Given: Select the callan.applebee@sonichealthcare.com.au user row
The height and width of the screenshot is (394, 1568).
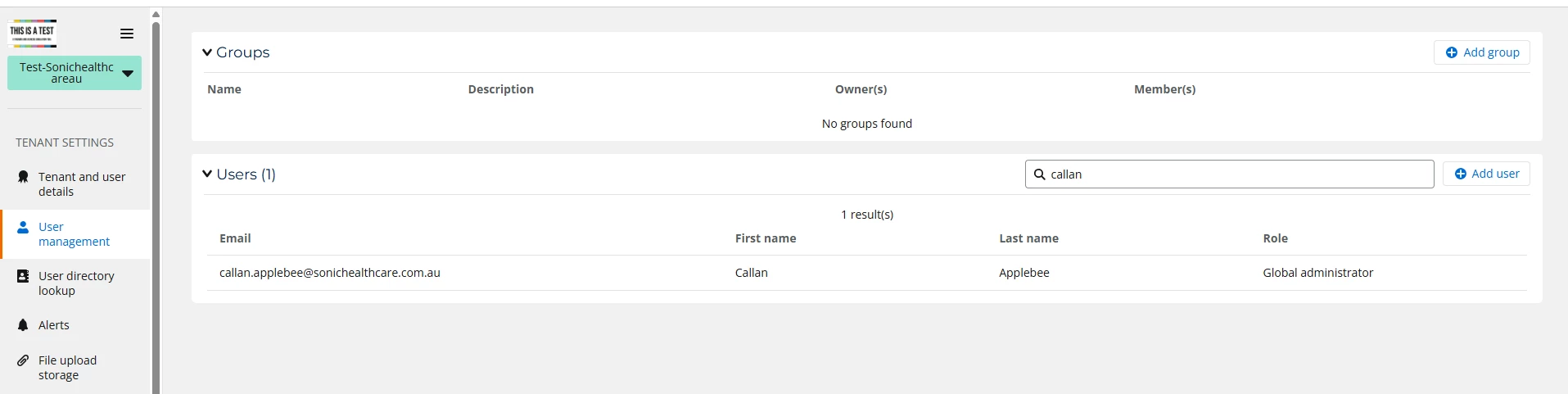Looking at the screenshot, I should click(x=867, y=273).
